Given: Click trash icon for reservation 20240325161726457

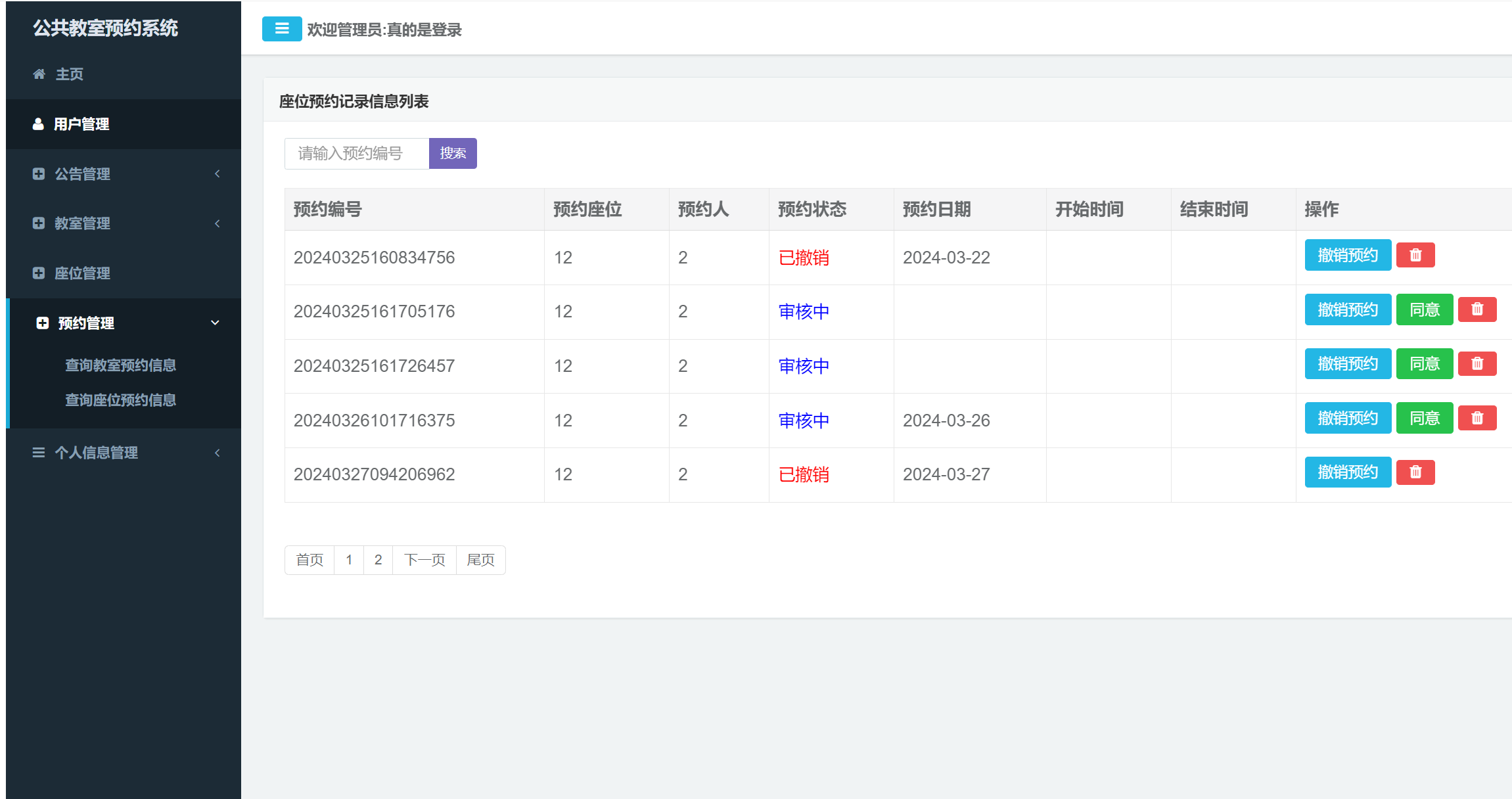Looking at the screenshot, I should pos(1477,364).
